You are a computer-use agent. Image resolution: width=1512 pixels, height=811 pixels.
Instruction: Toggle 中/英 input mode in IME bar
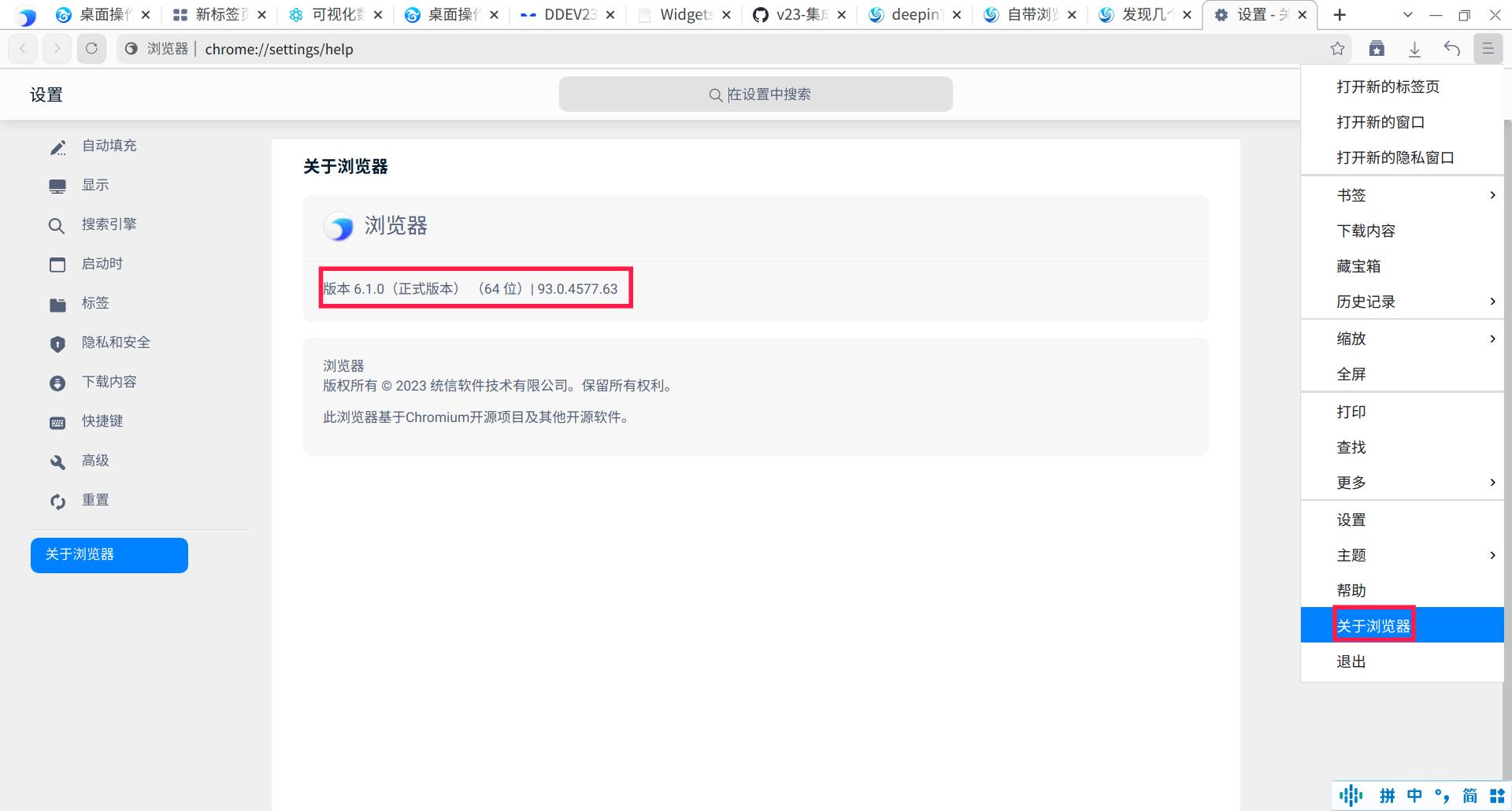[1414, 795]
